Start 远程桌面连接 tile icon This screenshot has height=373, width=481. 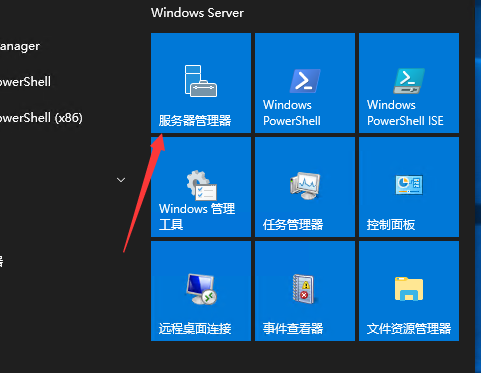pyautogui.click(x=201, y=289)
